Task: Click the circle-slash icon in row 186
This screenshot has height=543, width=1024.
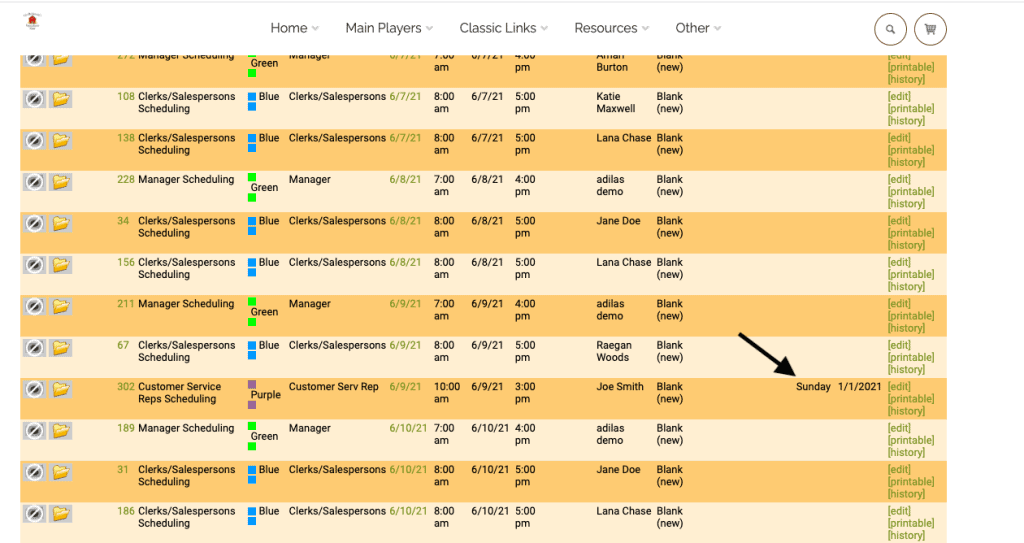Action: pos(35,514)
